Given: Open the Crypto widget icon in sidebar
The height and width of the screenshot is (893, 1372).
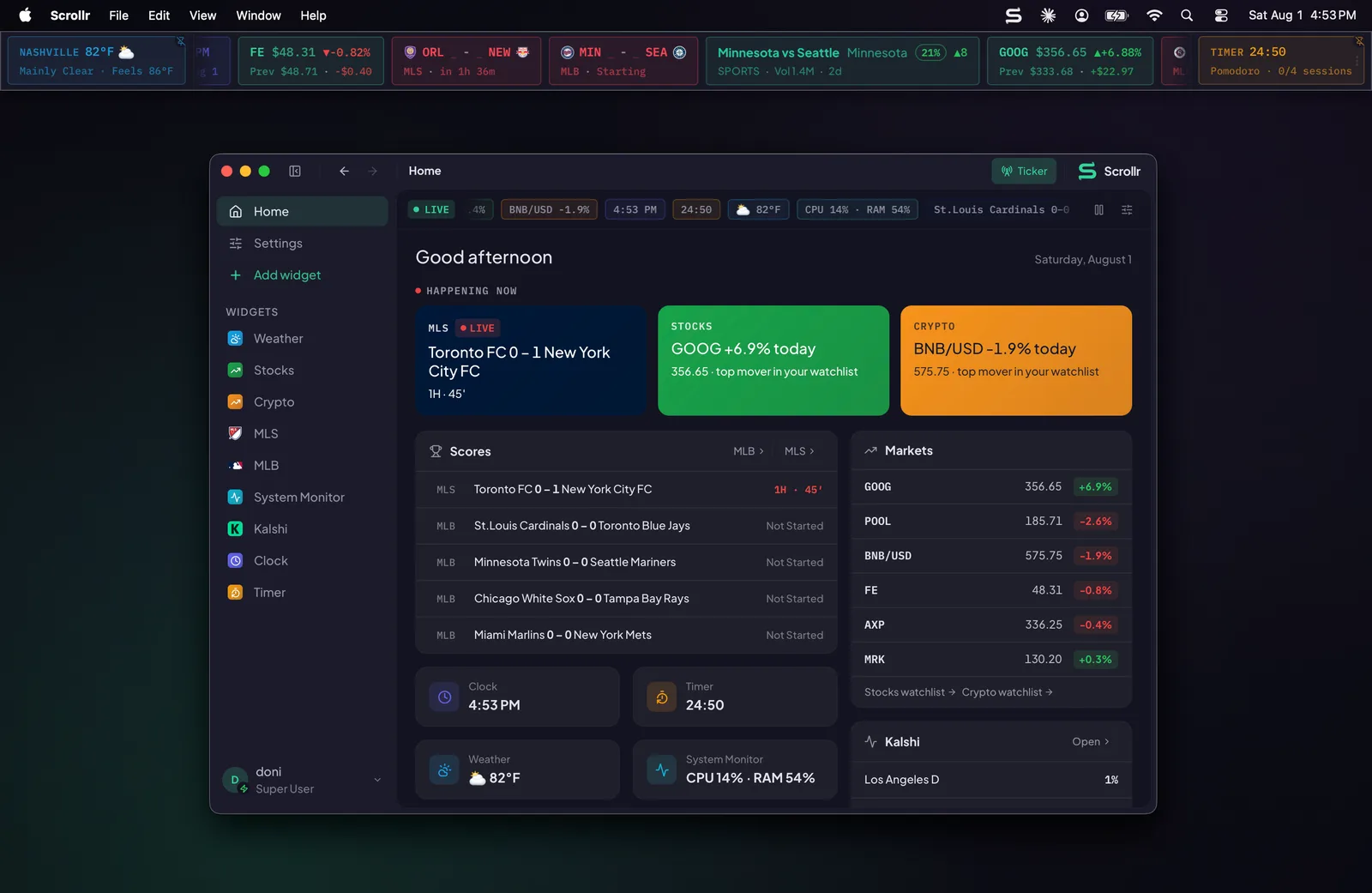Looking at the screenshot, I should point(235,402).
